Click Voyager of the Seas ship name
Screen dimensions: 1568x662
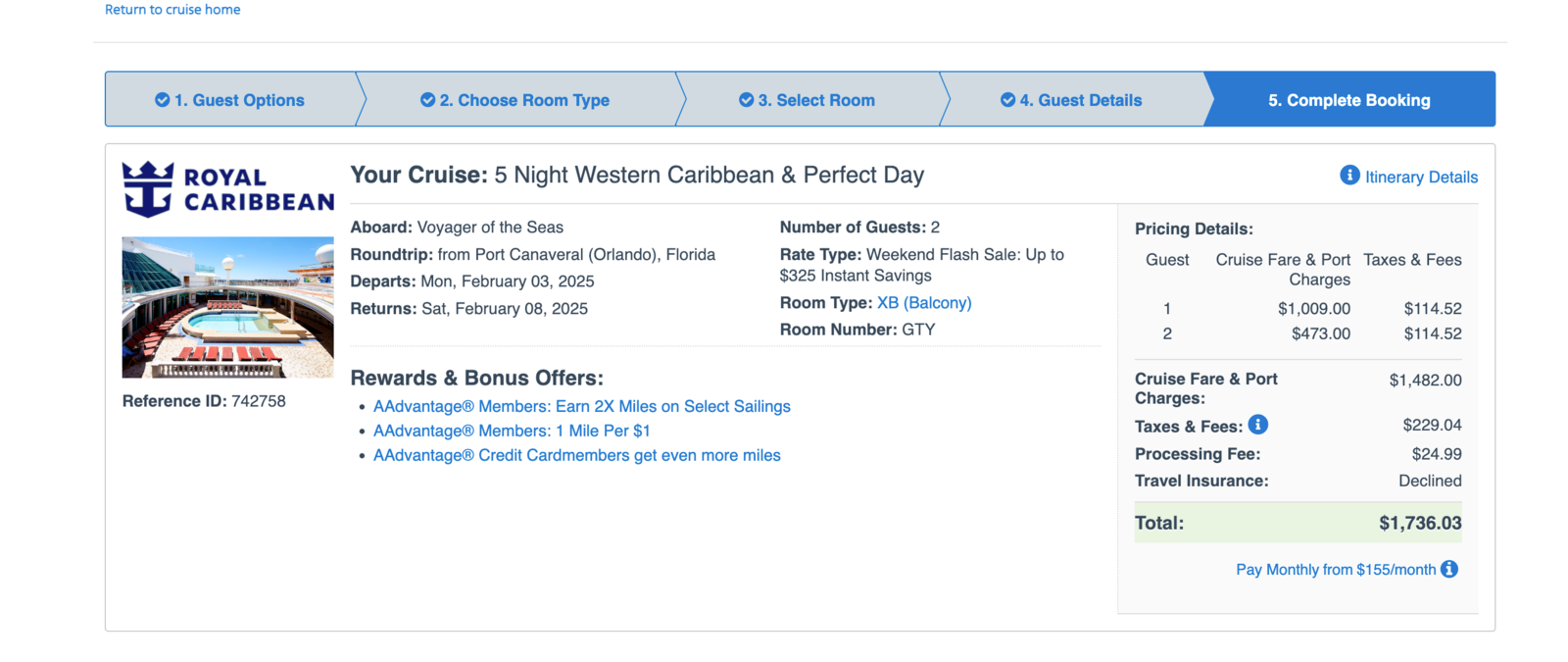(x=490, y=228)
